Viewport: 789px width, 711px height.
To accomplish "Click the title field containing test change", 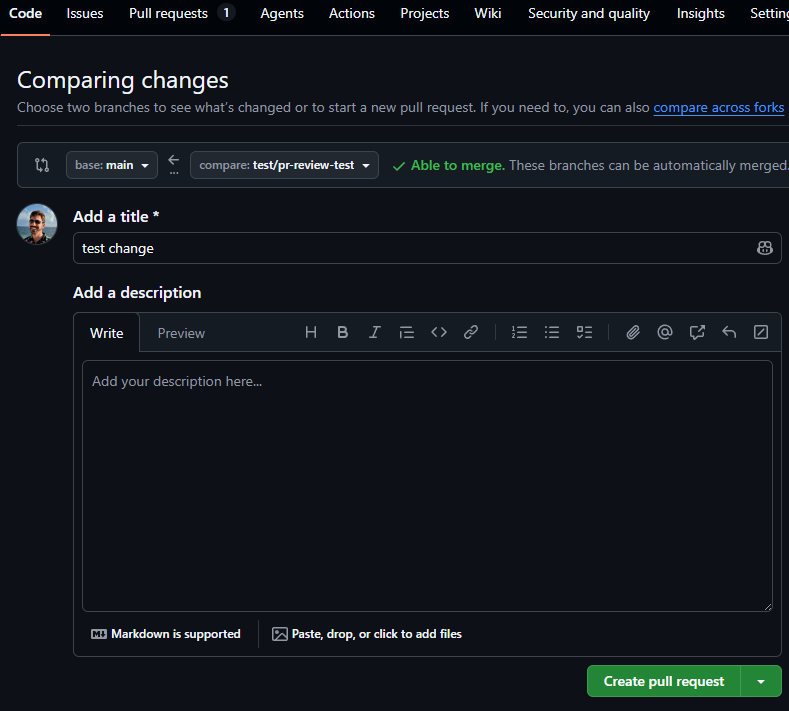I will (x=427, y=248).
